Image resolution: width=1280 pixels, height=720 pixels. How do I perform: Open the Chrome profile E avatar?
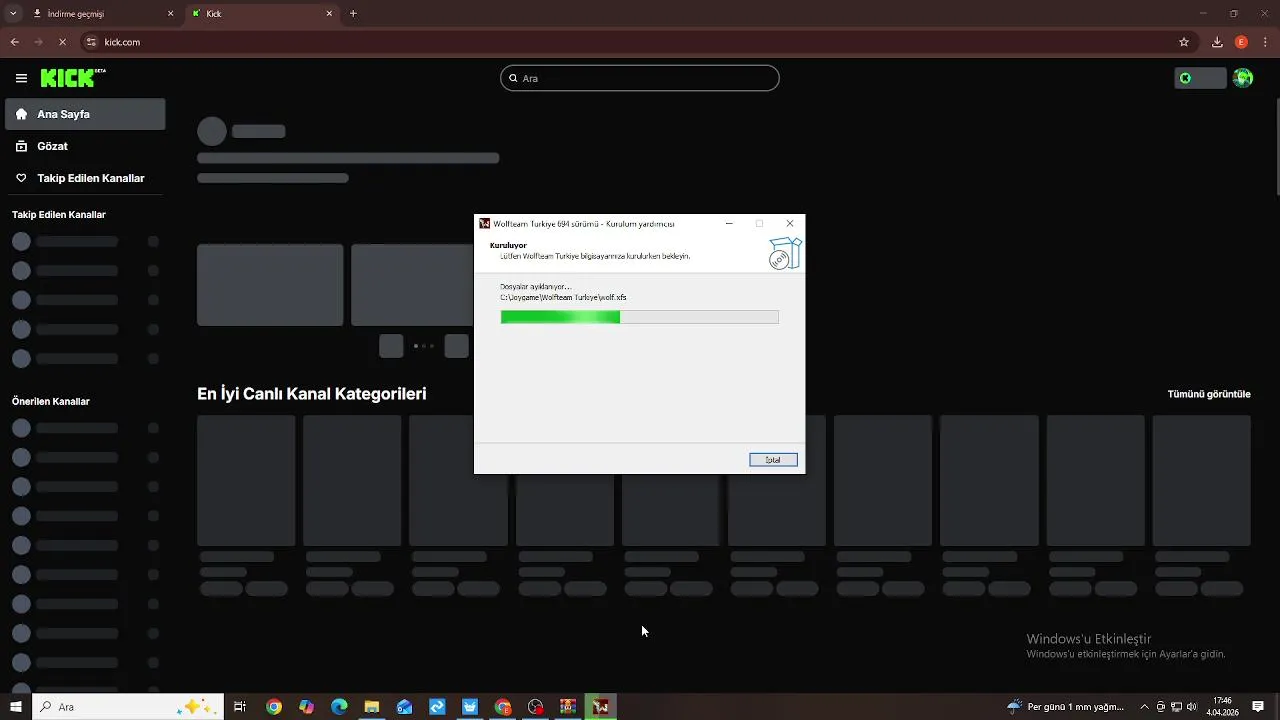tap(1242, 42)
